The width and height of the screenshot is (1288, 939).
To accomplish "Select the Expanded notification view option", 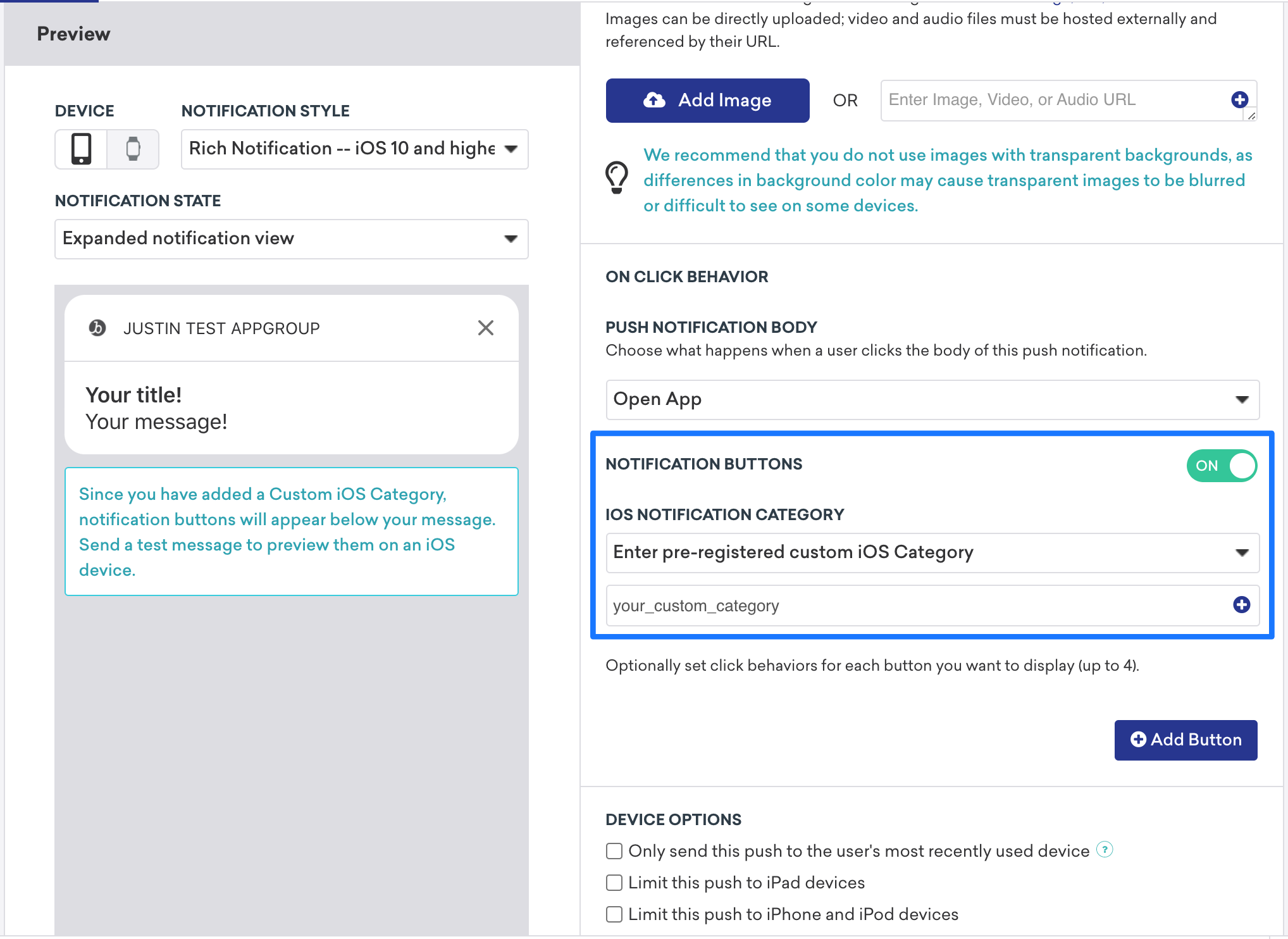I will click(x=289, y=238).
